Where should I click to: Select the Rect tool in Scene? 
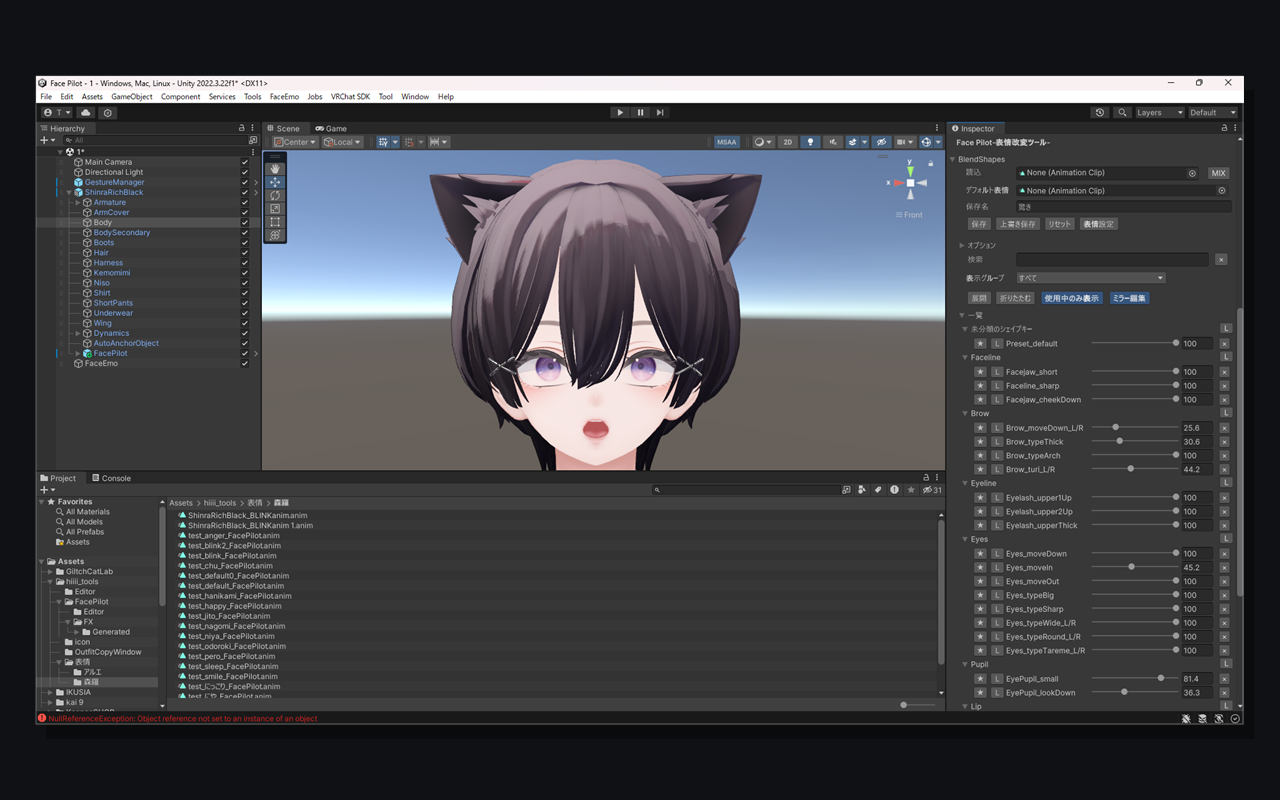pyautogui.click(x=275, y=222)
